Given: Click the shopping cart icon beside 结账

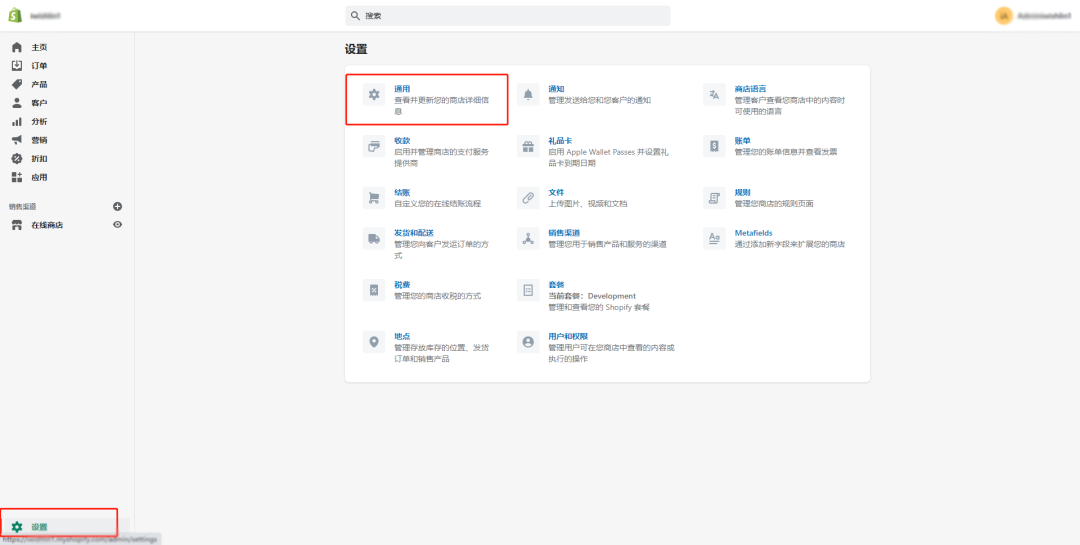Looking at the screenshot, I should point(374,198).
